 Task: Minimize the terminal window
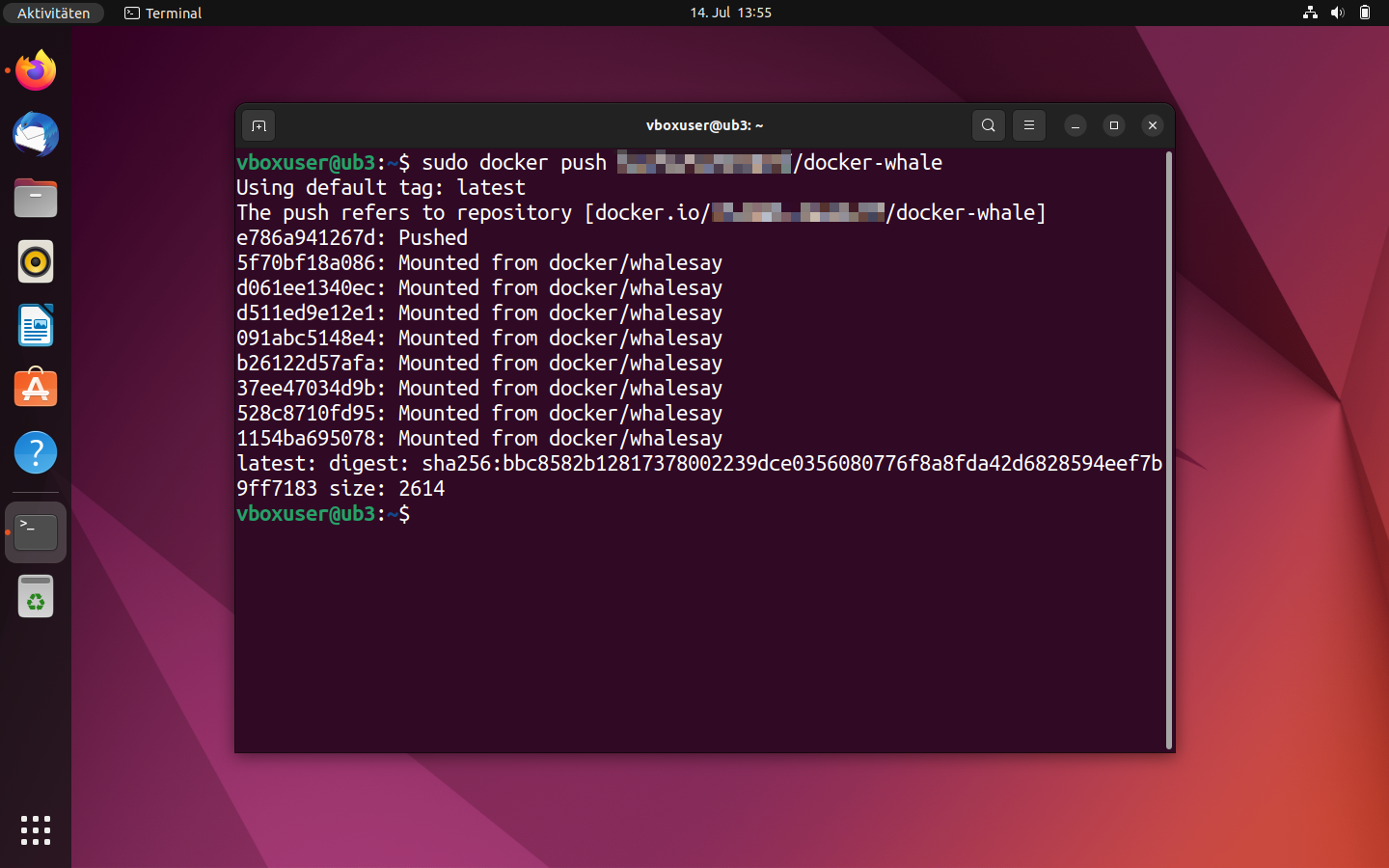1076,125
